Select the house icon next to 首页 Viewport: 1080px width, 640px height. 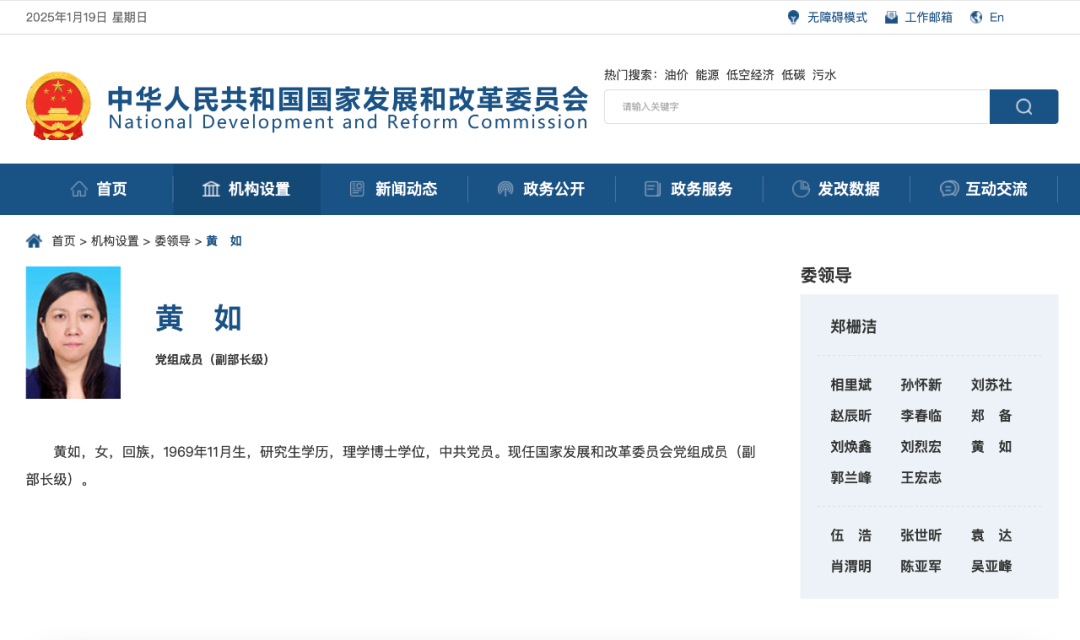pos(79,189)
